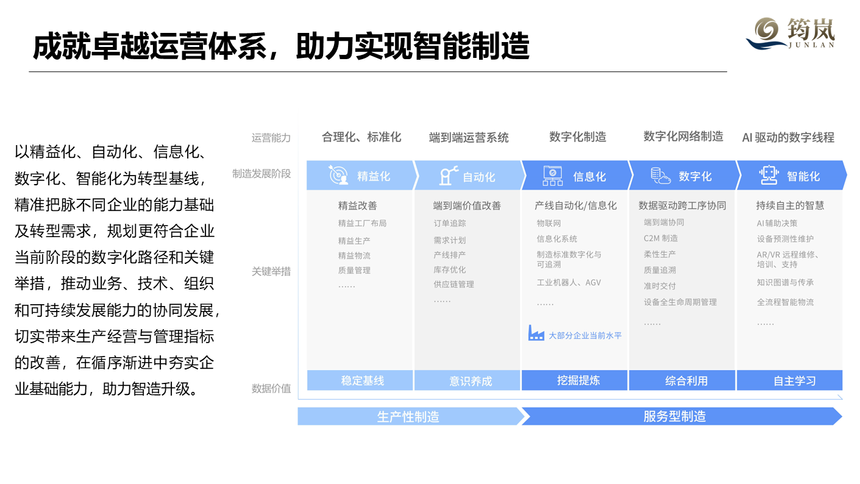The width and height of the screenshot is (860, 484).
Task: Select the 精益工厂布局 item
Action: [x=362, y=223]
